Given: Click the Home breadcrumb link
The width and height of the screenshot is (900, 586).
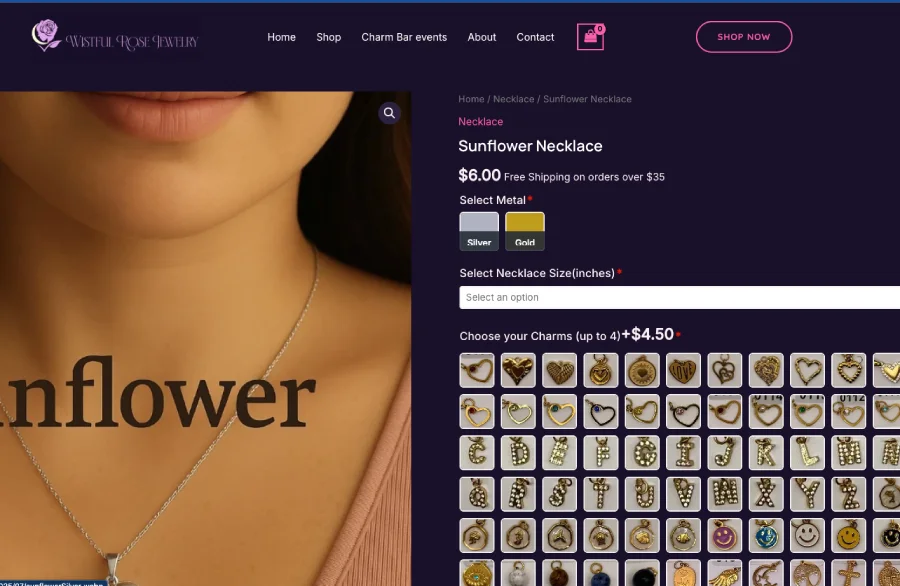Looking at the screenshot, I should click(471, 99).
